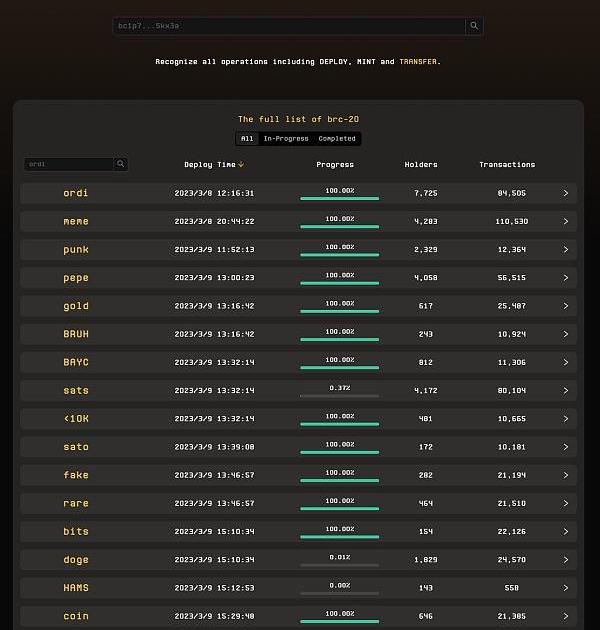Image resolution: width=600 pixels, height=630 pixels.
Task: Open the HAMS token link
Action: click(76, 588)
